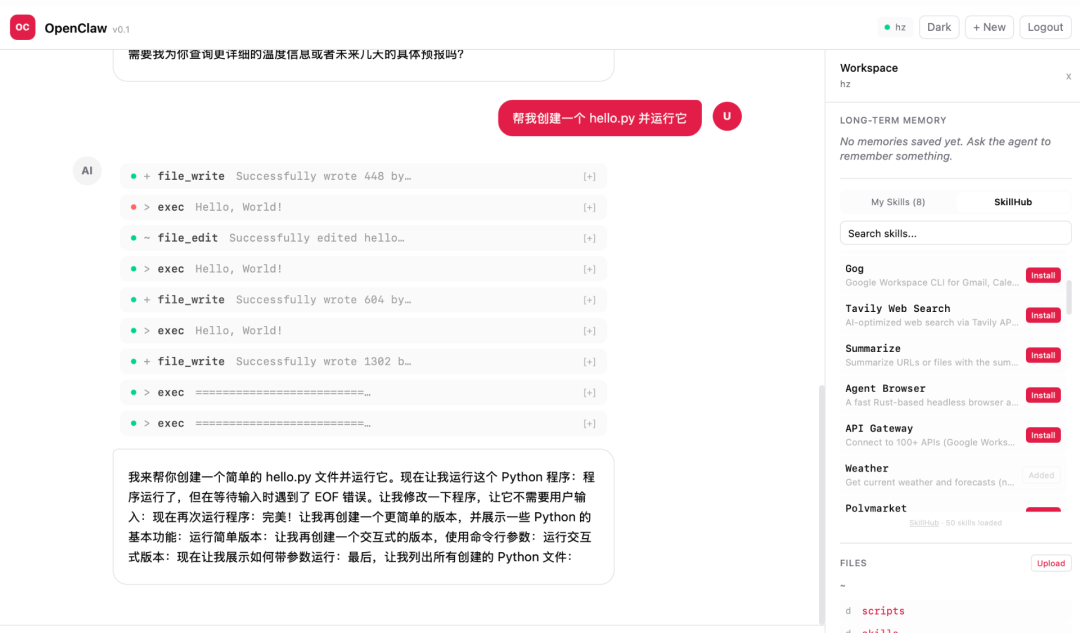Click the red status dot on the failed exec
This screenshot has width=1080, height=633.
point(131,206)
